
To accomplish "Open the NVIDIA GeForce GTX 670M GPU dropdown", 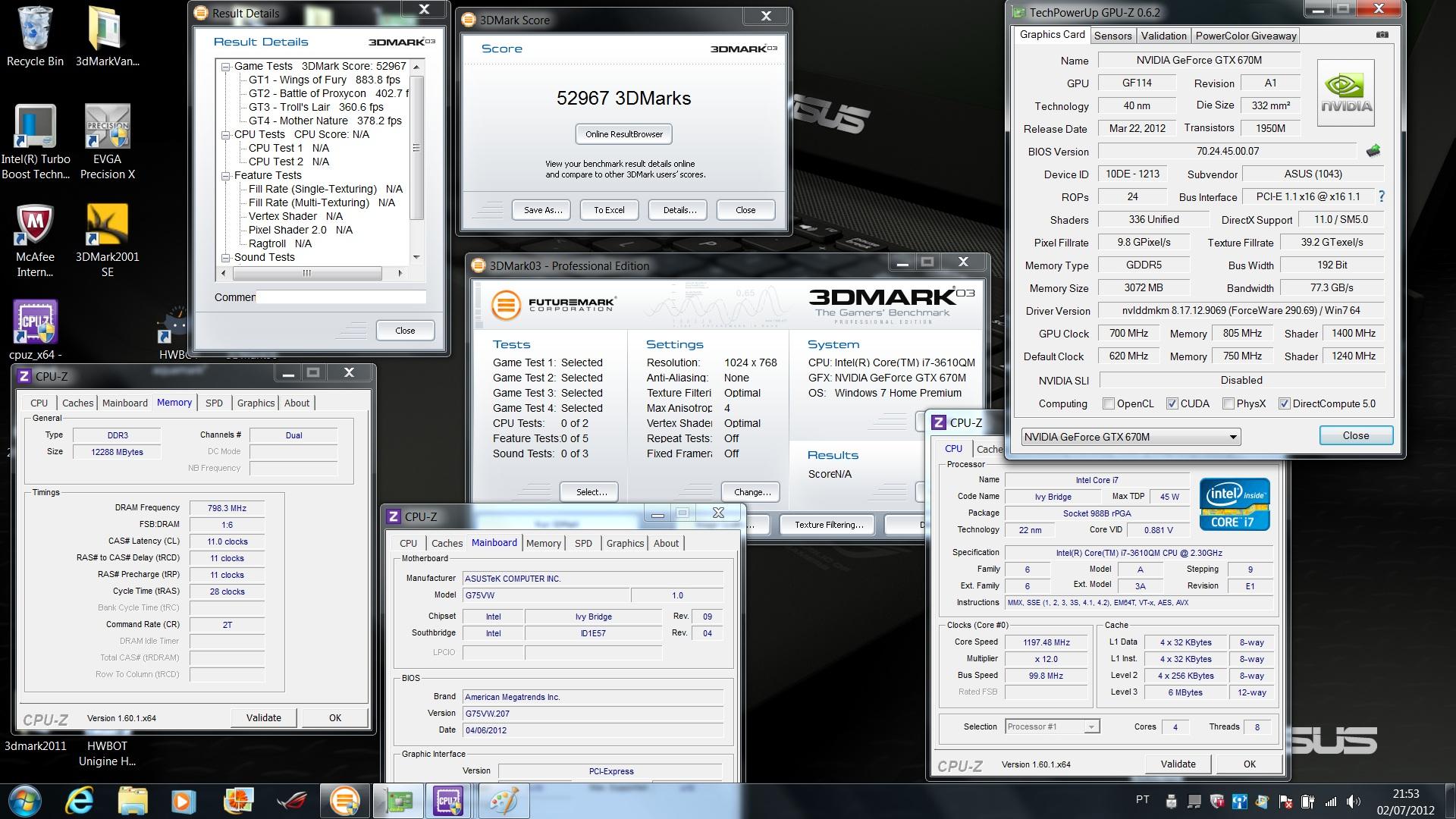I will (1131, 437).
